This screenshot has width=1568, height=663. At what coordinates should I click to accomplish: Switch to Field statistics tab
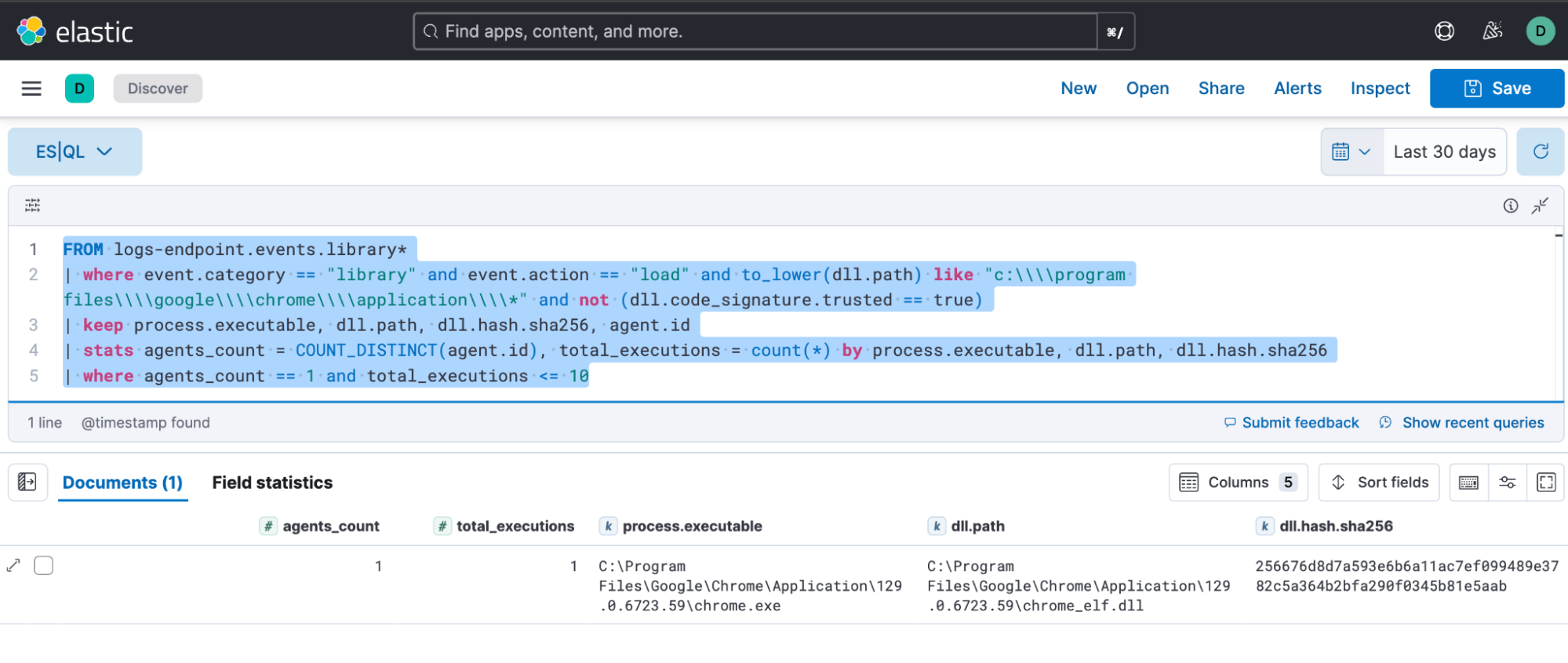[x=272, y=483]
